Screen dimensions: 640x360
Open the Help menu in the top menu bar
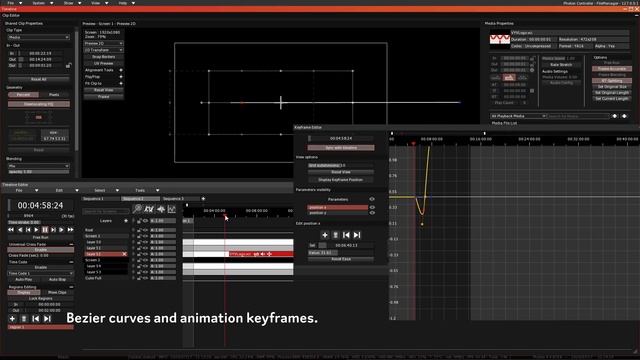123,3
